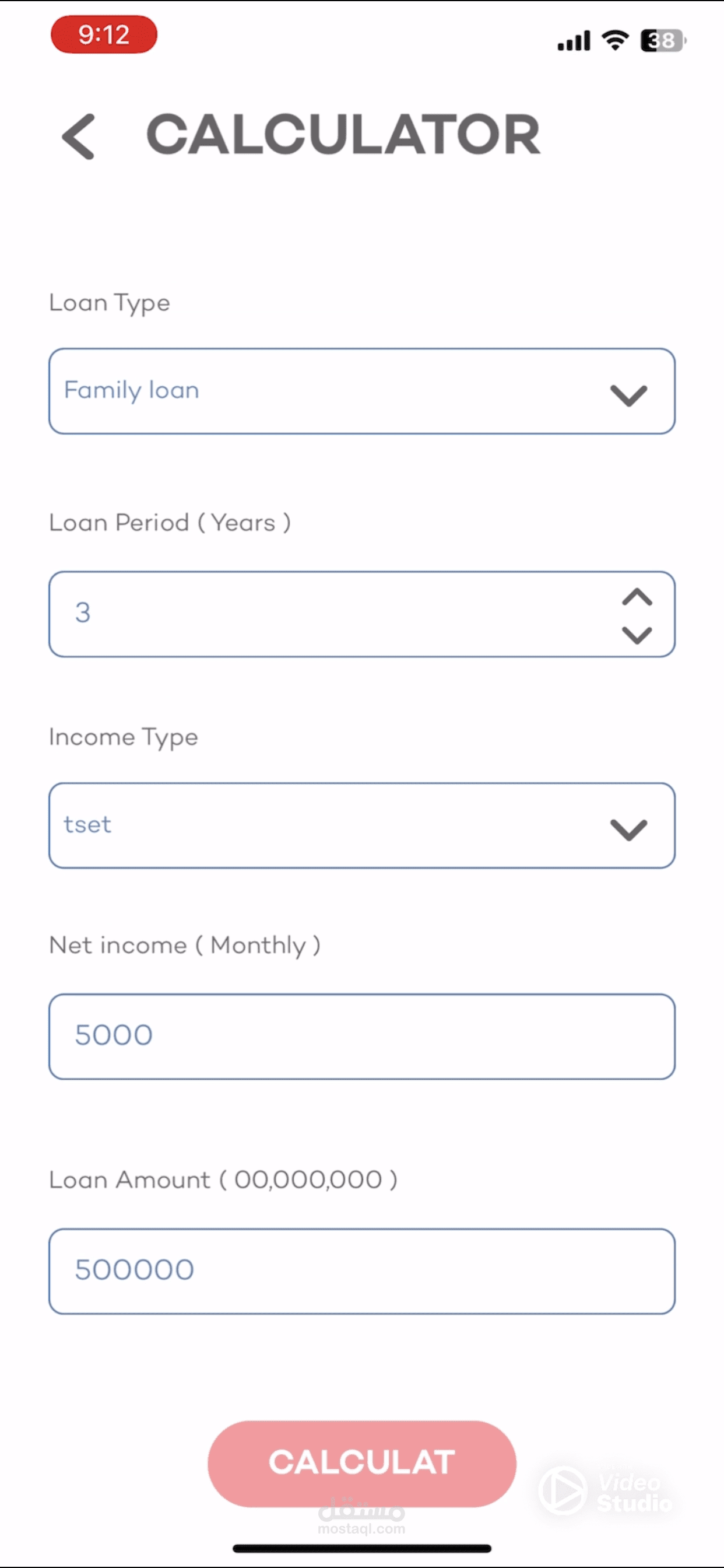Viewport: 724px width, 1568px height.
Task: Open the Loan Type dropdown chevron
Action: click(628, 395)
